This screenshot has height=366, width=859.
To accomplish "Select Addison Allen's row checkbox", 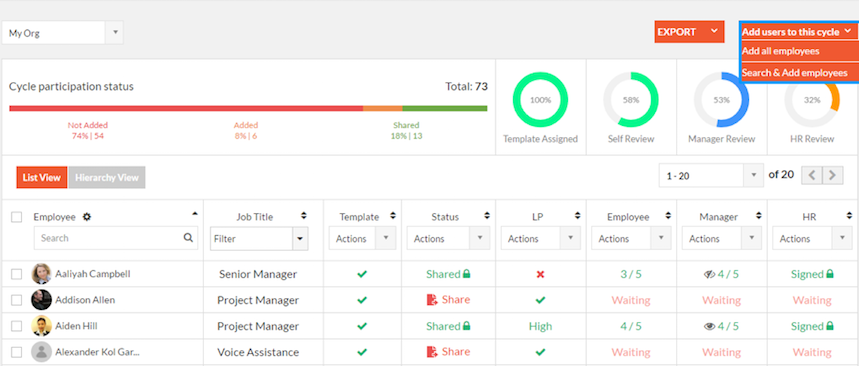I will (x=16, y=300).
